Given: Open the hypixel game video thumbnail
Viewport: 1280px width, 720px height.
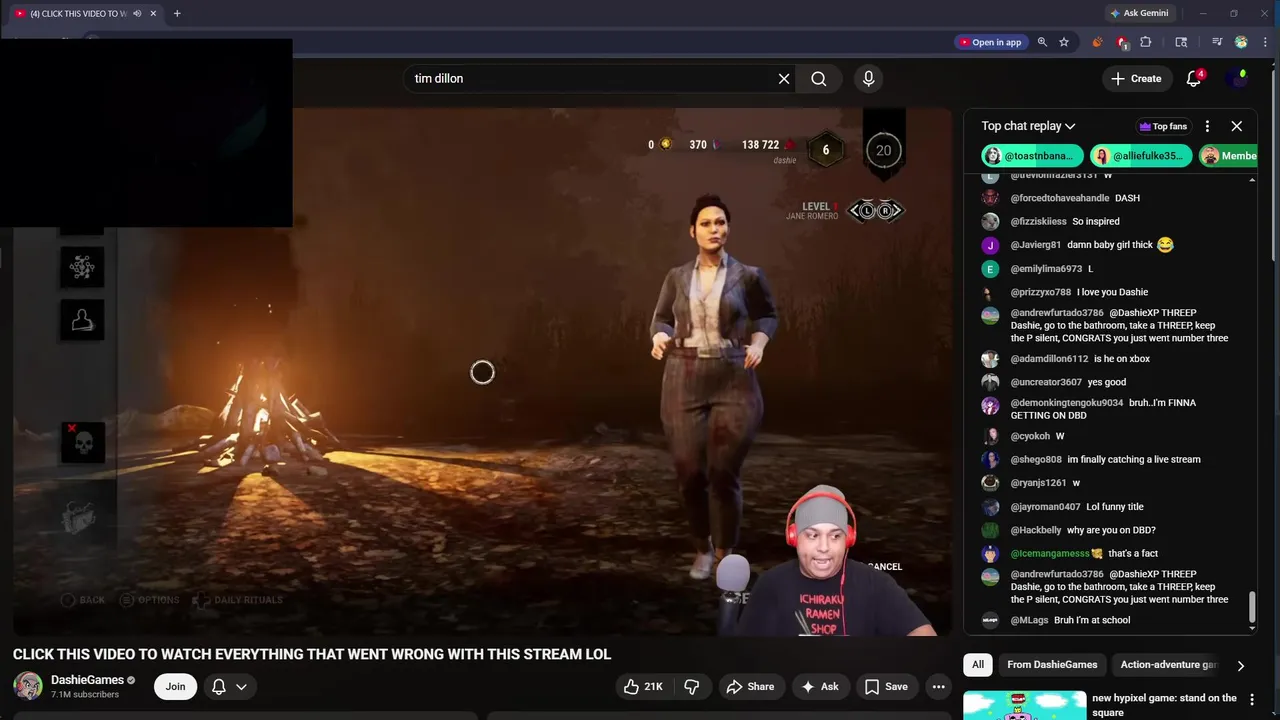Looking at the screenshot, I should coord(1023,705).
